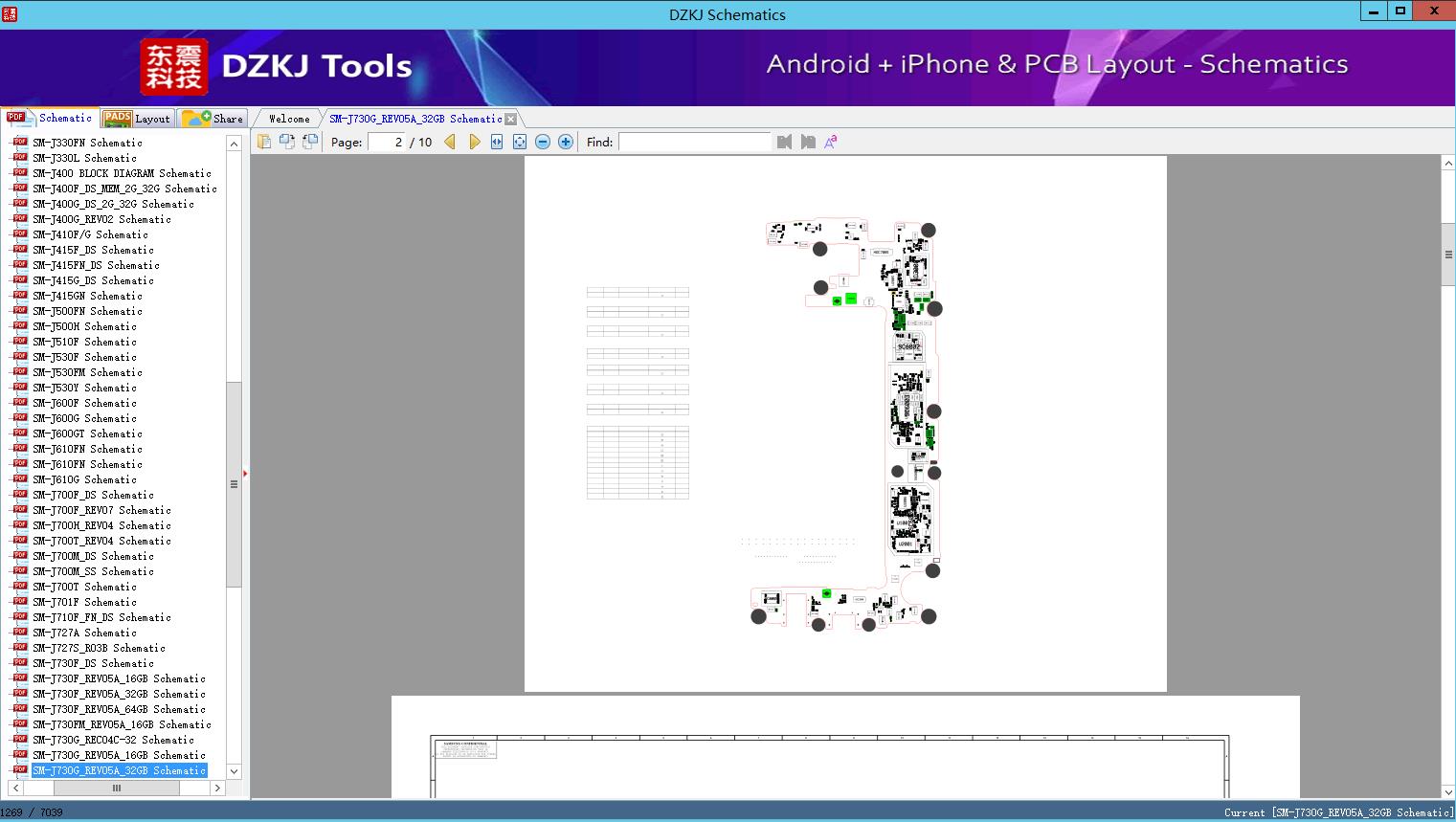Open SM-J710F_FN_DS Schematic
The width and height of the screenshot is (1456, 822).
click(x=101, y=617)
